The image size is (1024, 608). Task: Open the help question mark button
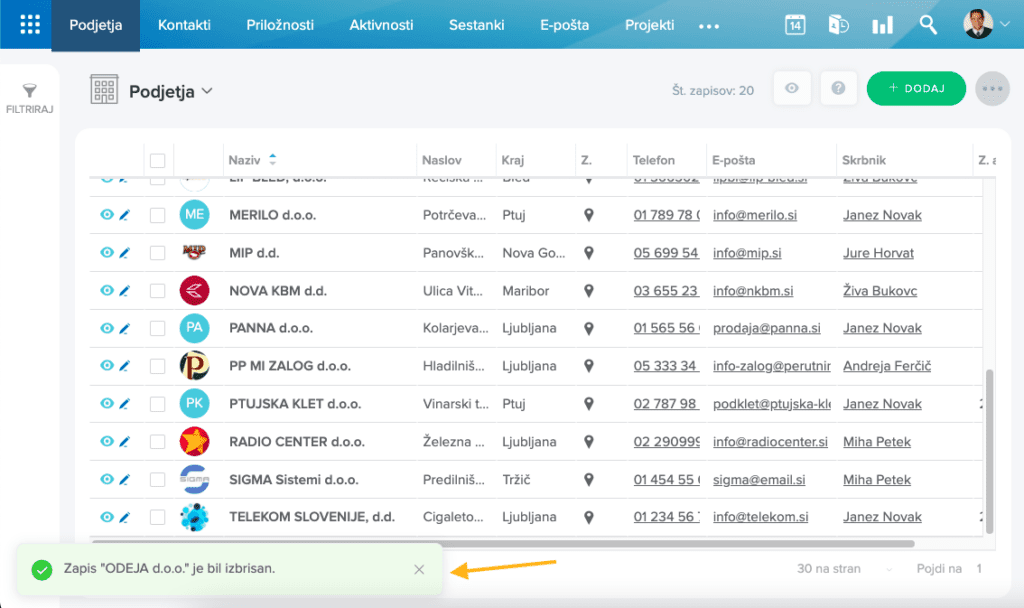pos(839,88)
